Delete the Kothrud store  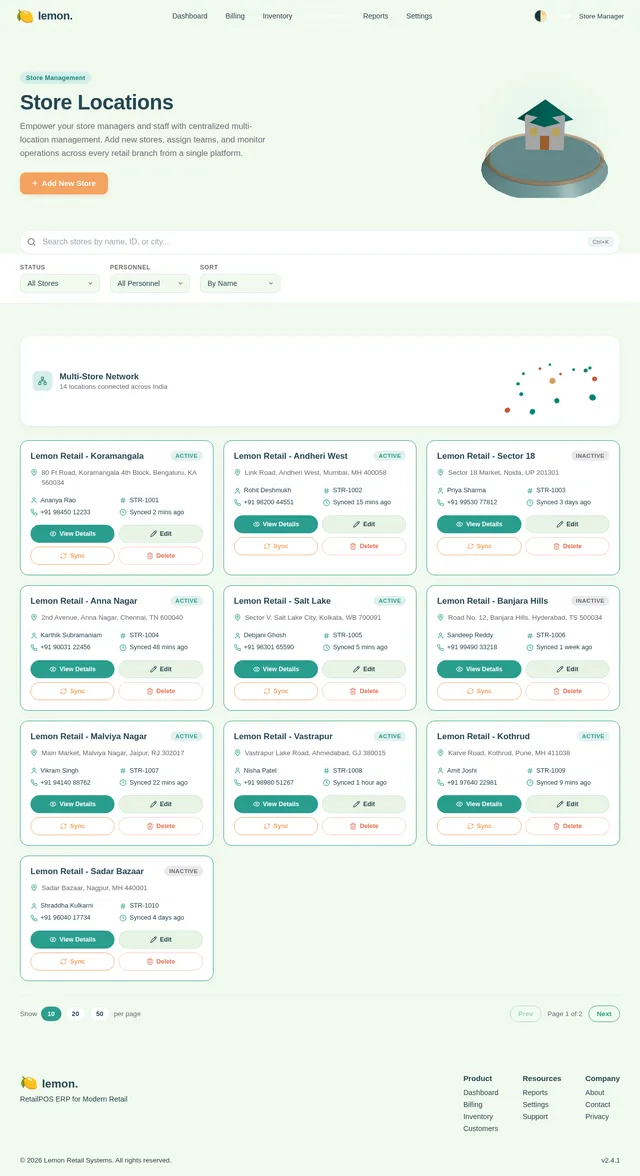click(567, 826)
